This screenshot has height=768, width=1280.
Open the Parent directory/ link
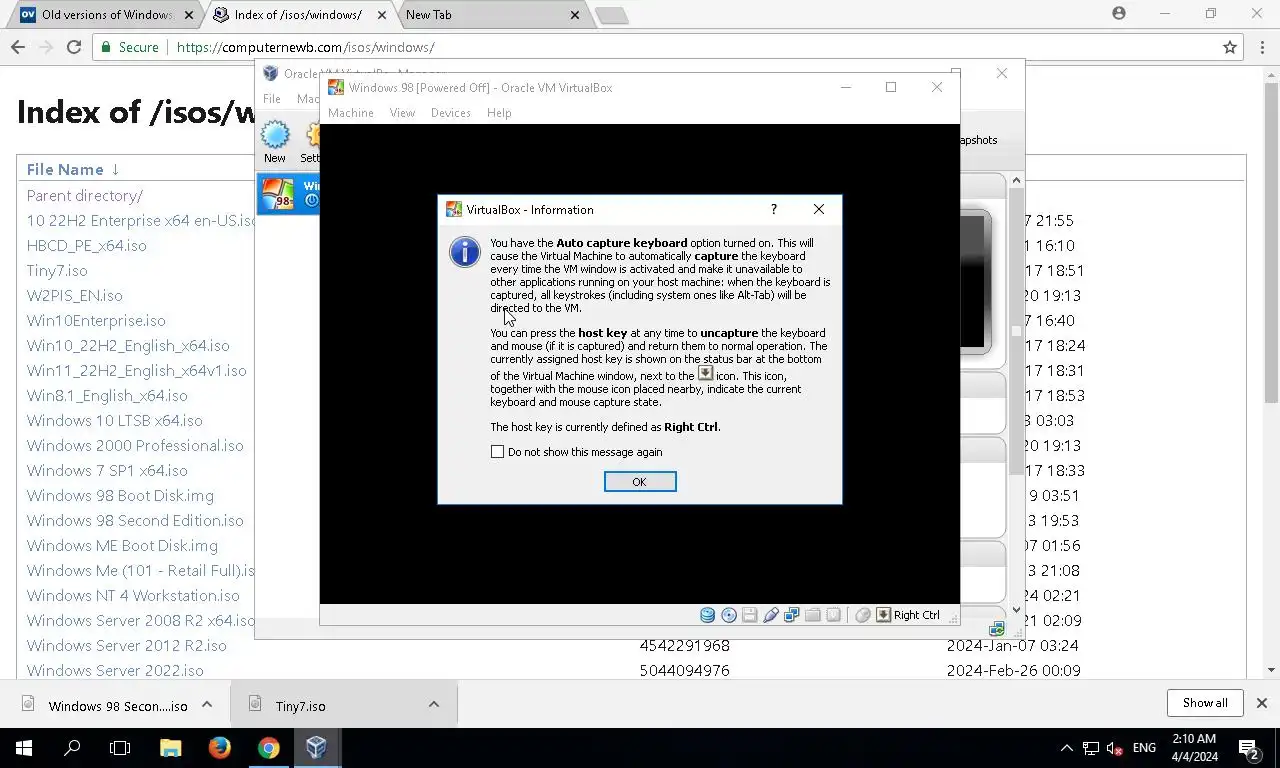click(85, 196)
